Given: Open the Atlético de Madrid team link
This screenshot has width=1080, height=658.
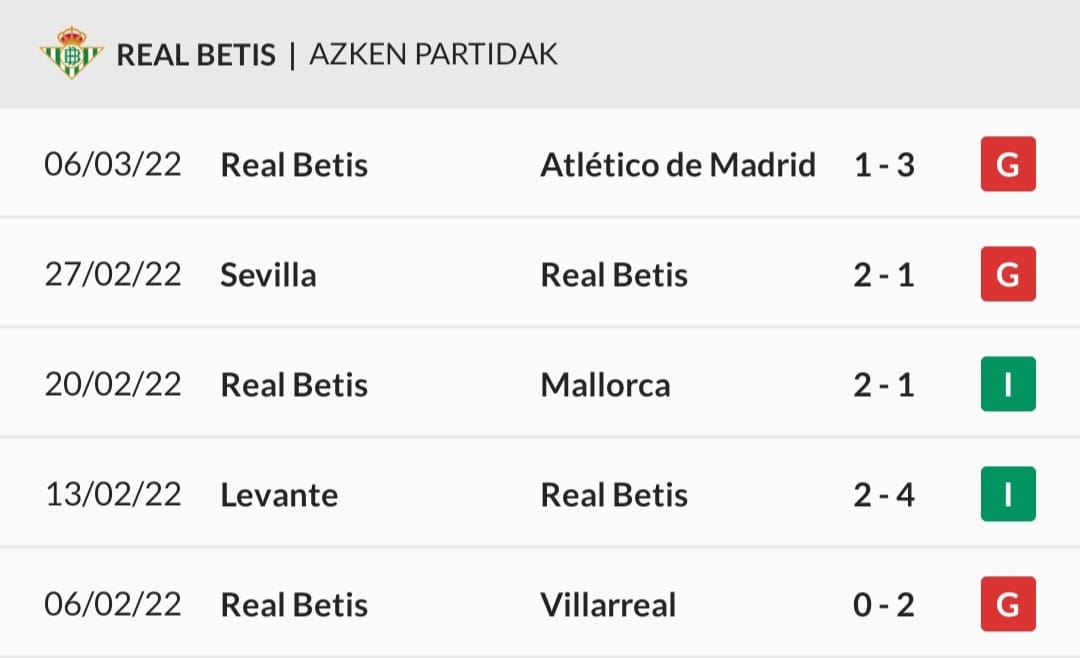Looking at the screenshot, I should pos(678,164).
